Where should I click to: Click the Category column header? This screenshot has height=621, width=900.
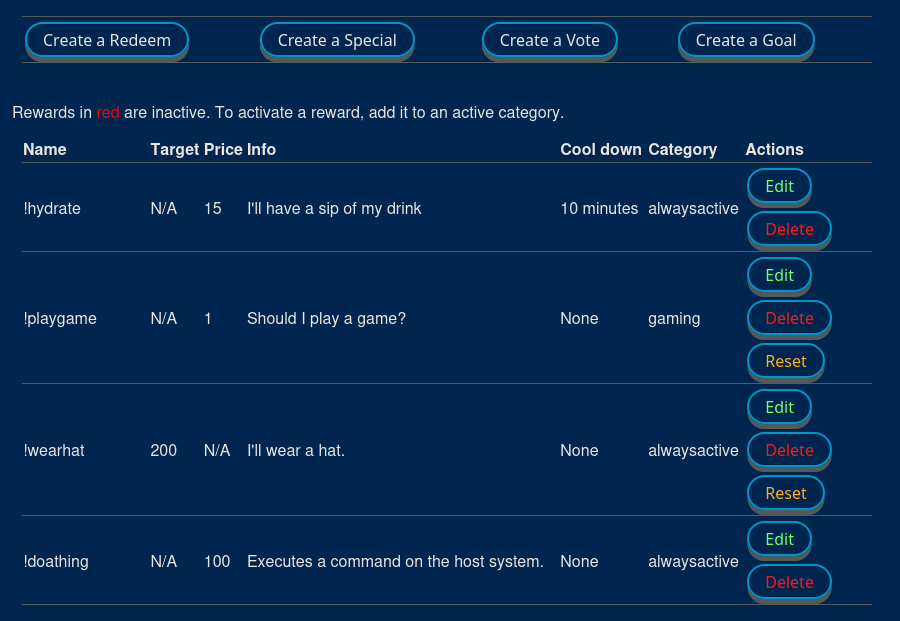click(x=682, y=149)
